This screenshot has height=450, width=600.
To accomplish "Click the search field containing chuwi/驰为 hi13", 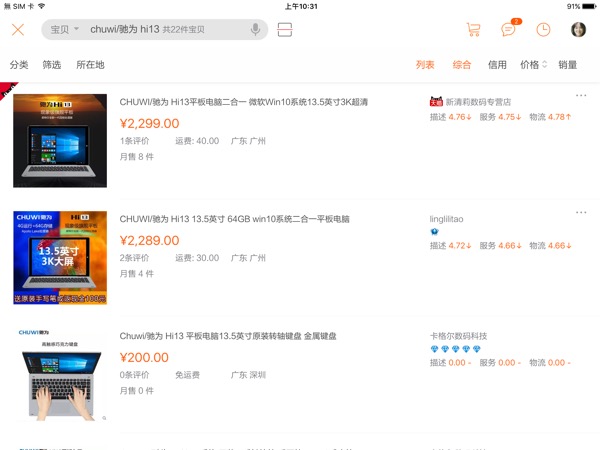I will 155,29.
